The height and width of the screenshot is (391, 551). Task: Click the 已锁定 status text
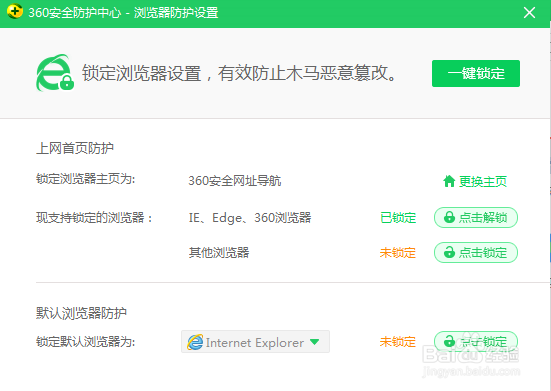pos(398,218)
